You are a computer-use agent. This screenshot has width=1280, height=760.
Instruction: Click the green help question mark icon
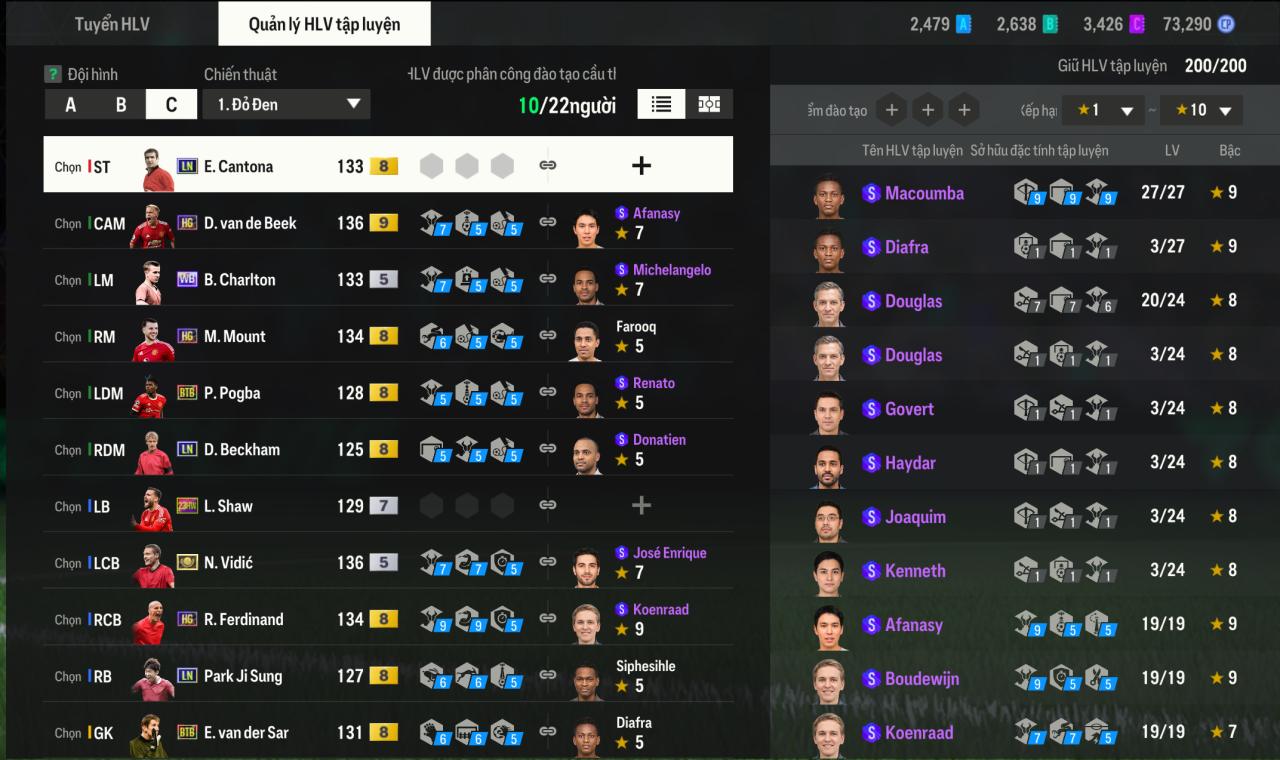click(53, 74)
